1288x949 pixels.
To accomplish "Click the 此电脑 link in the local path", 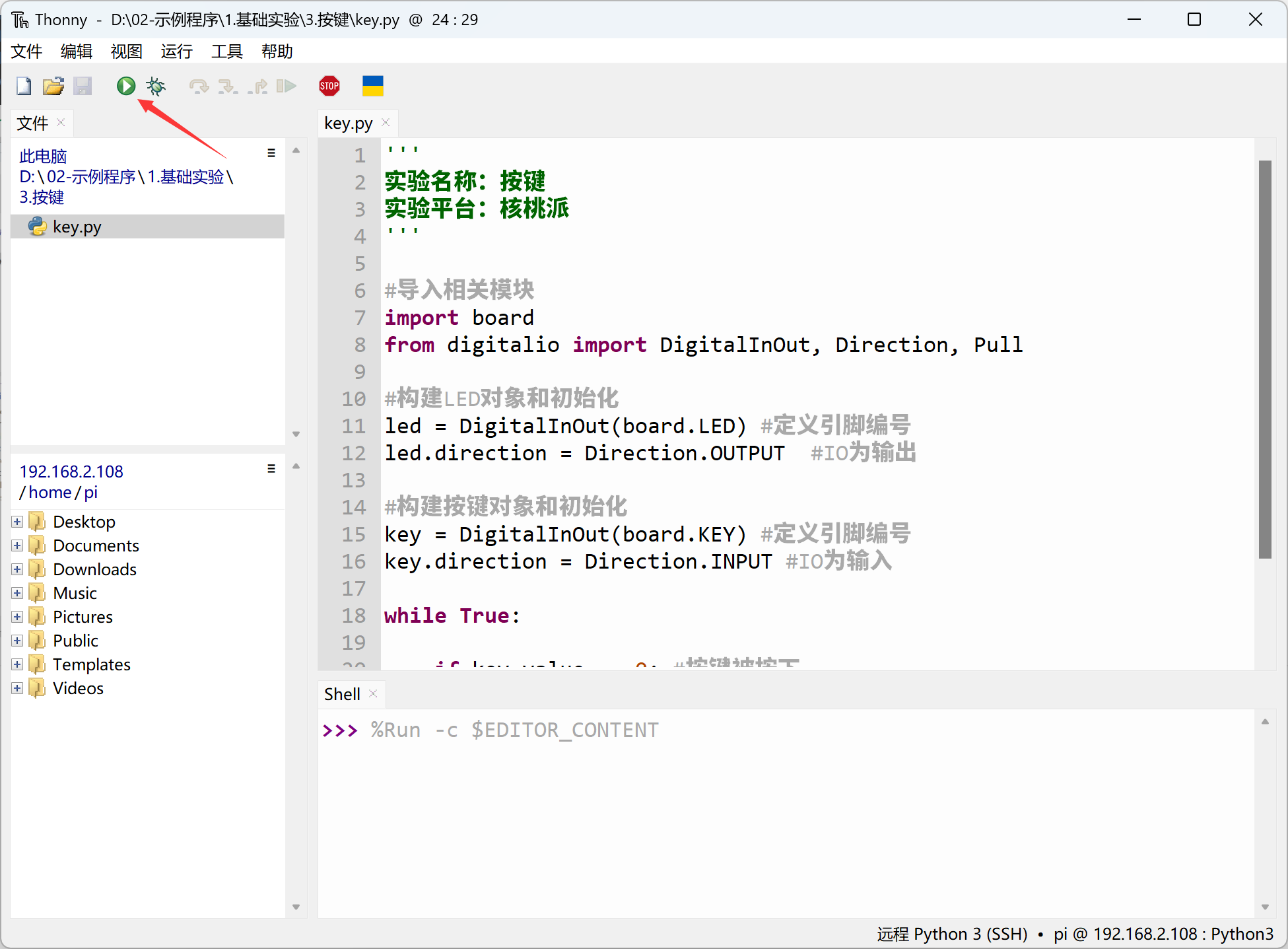I will pyautogui.click(x=43, y=157).
